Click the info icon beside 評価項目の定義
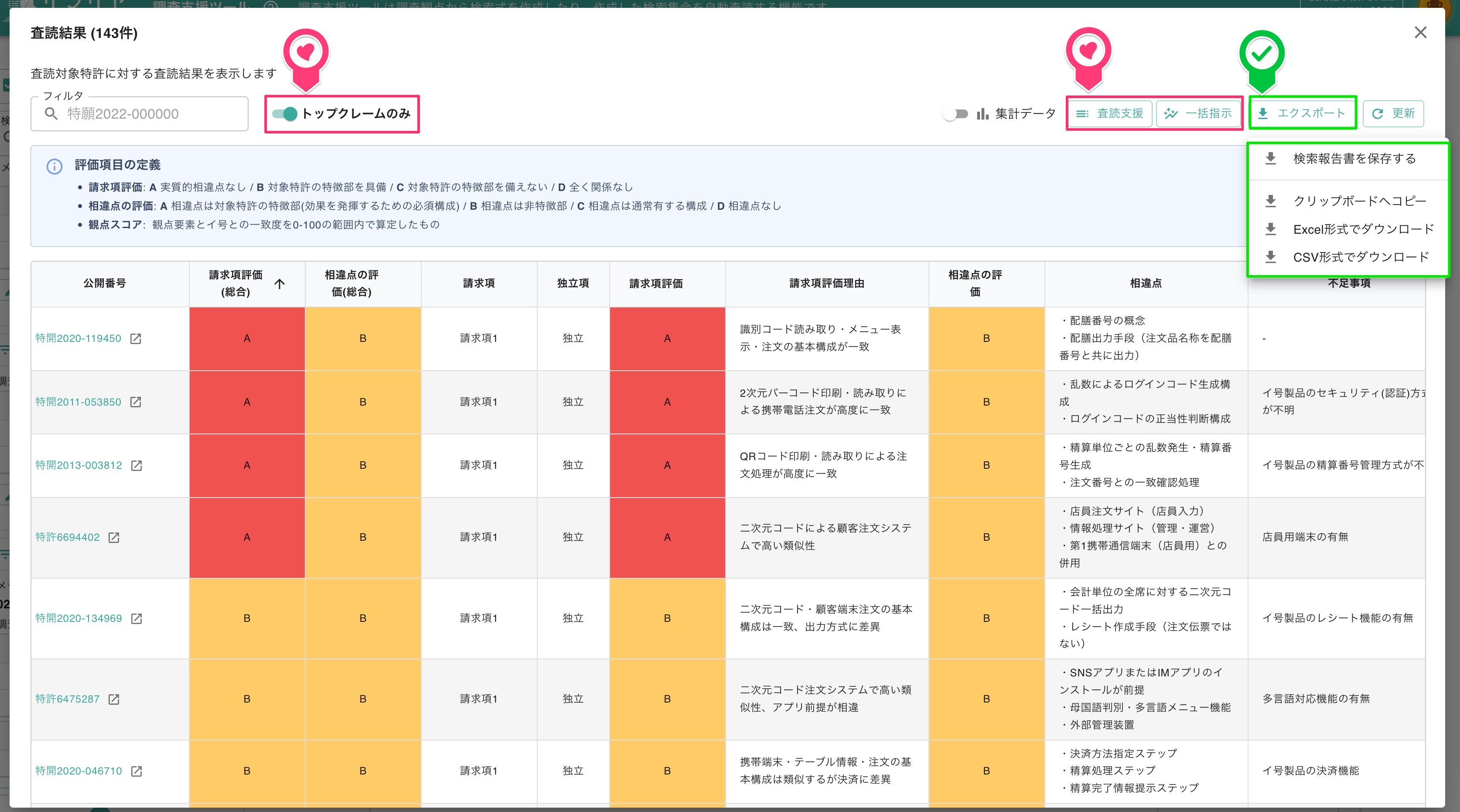The width and height of the screenshot is (1460, 812). tap(55, 166)
